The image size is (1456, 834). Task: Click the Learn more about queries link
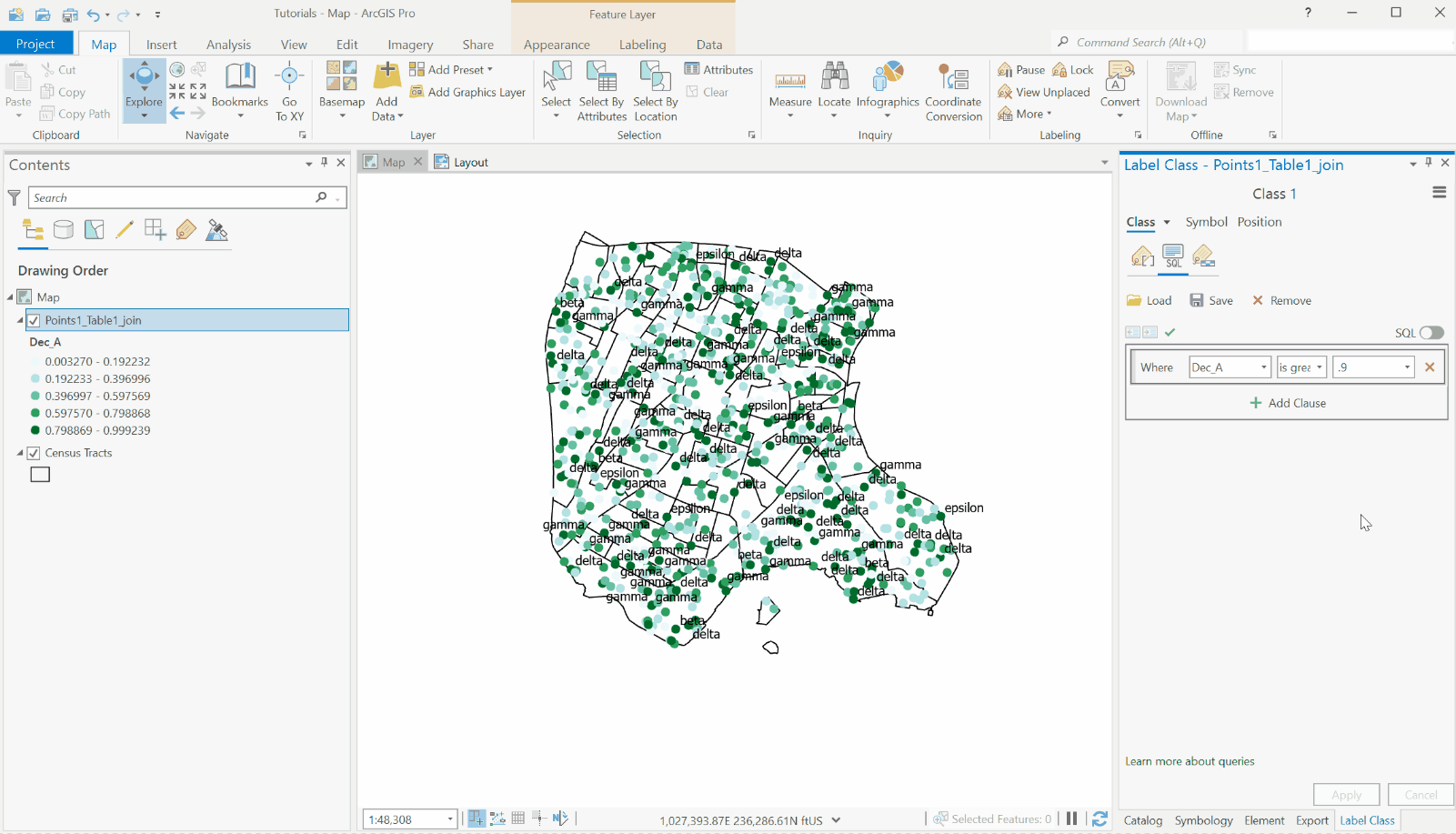[1190, 761]
